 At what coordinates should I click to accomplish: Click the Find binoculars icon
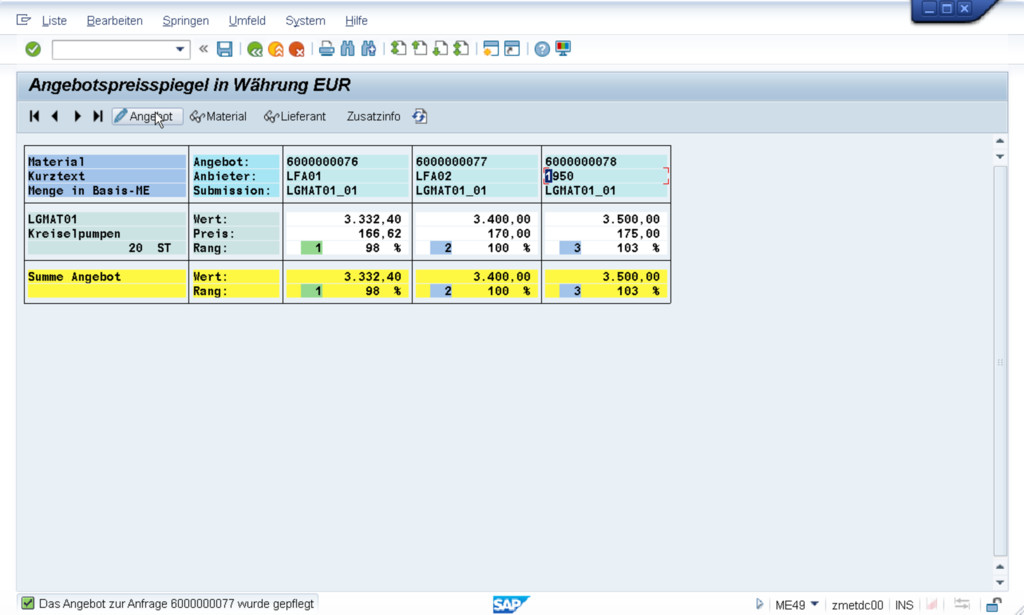point(347,49)
